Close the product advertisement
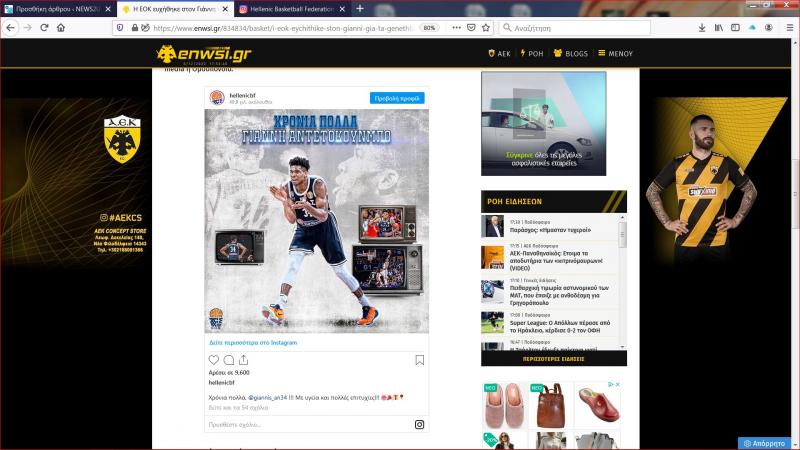This screenshot has width=800, height=450. pyautogui.click(x=617, y=384)
